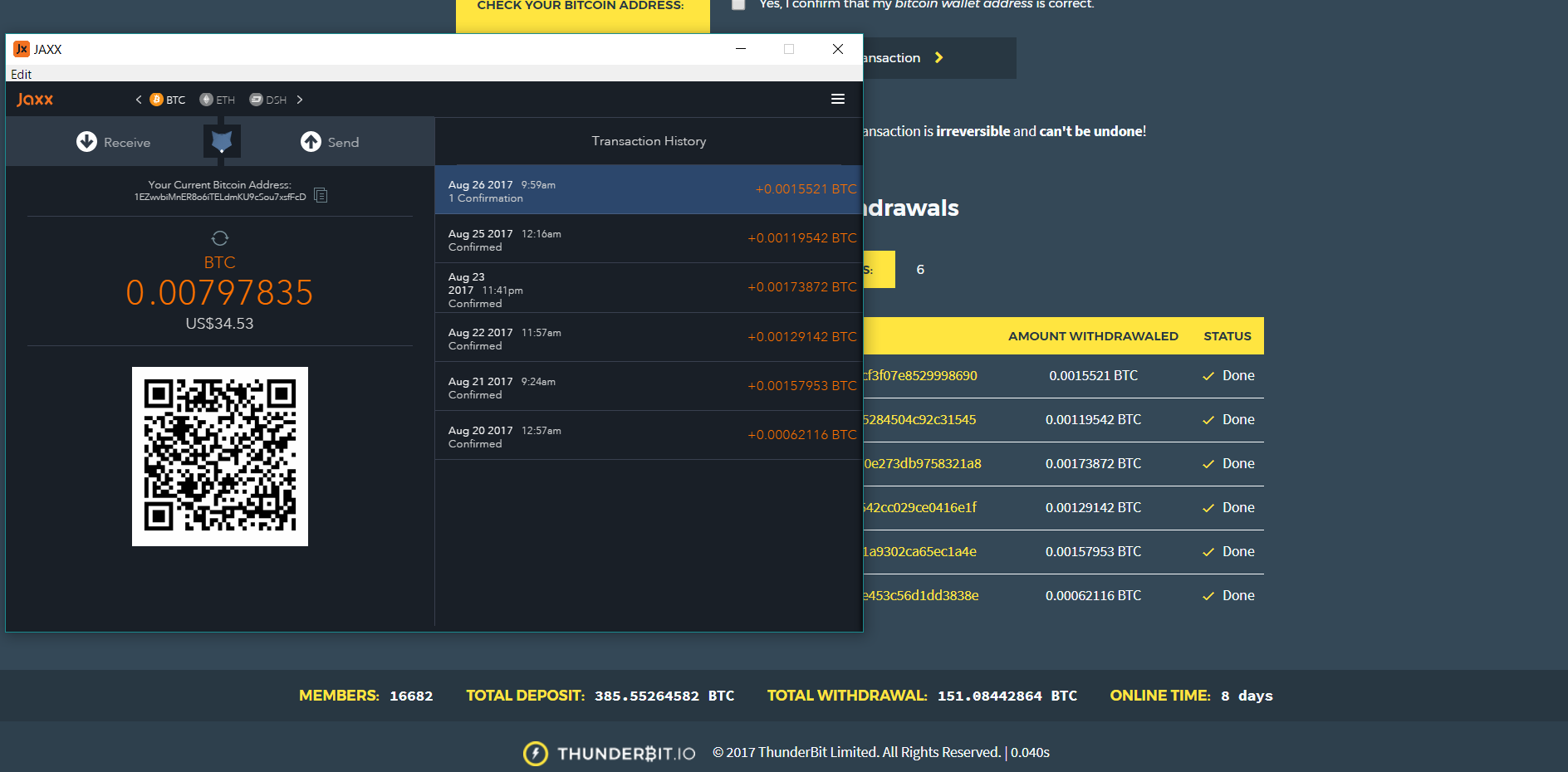Open withdrawal hash ending cf3f07e8529998690
1568x772 pixels.
click(x=920, y=376)
